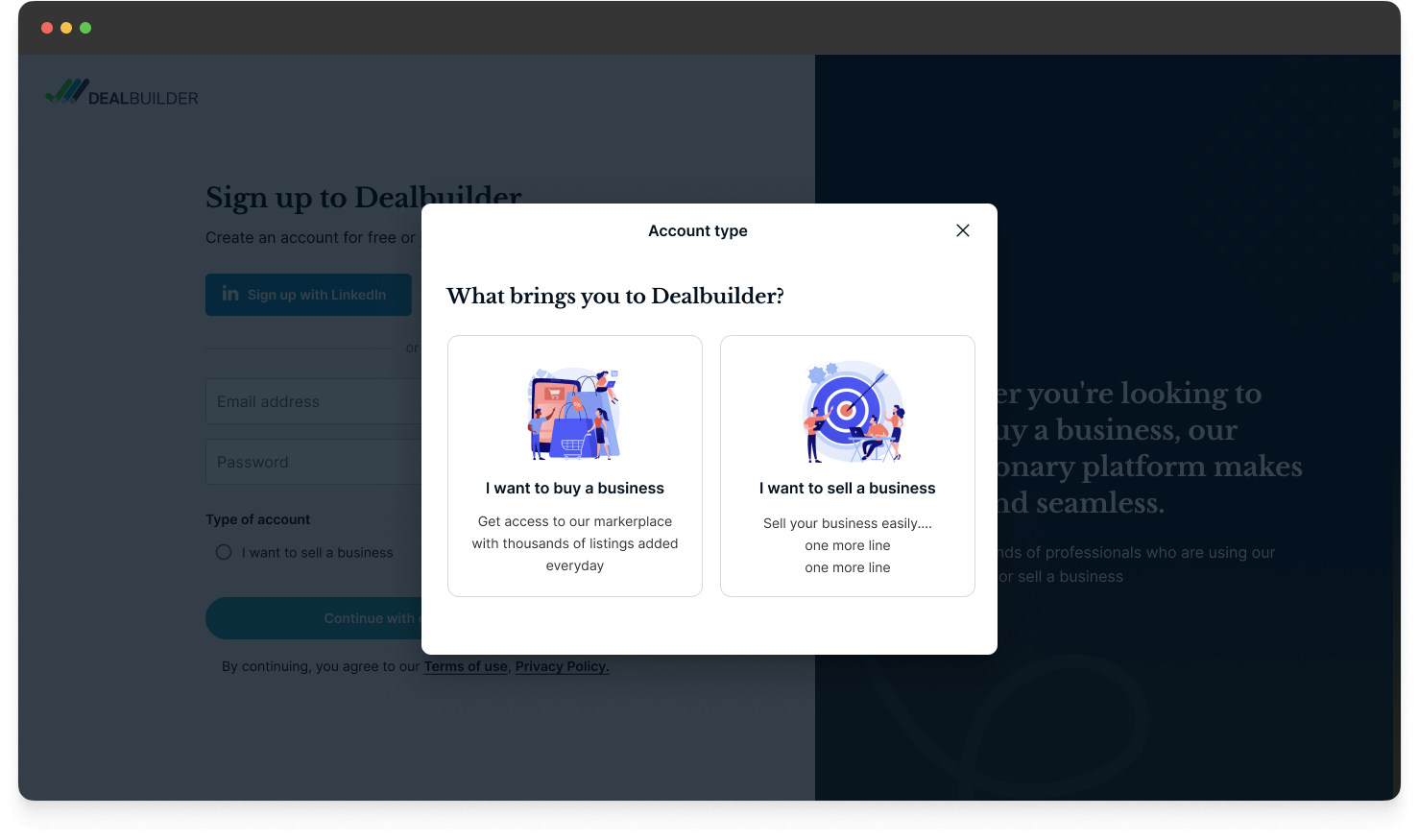Minimize window with the yellow dot
Screen dimensions: 1419x840
pyautogui.click(x=66, y=28)
